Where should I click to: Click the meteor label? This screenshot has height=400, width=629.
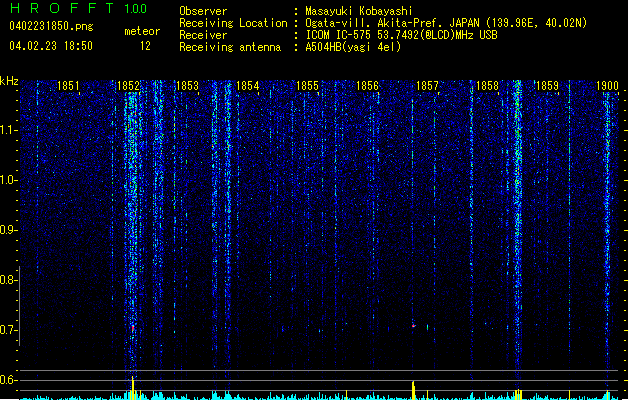point(142,31)
